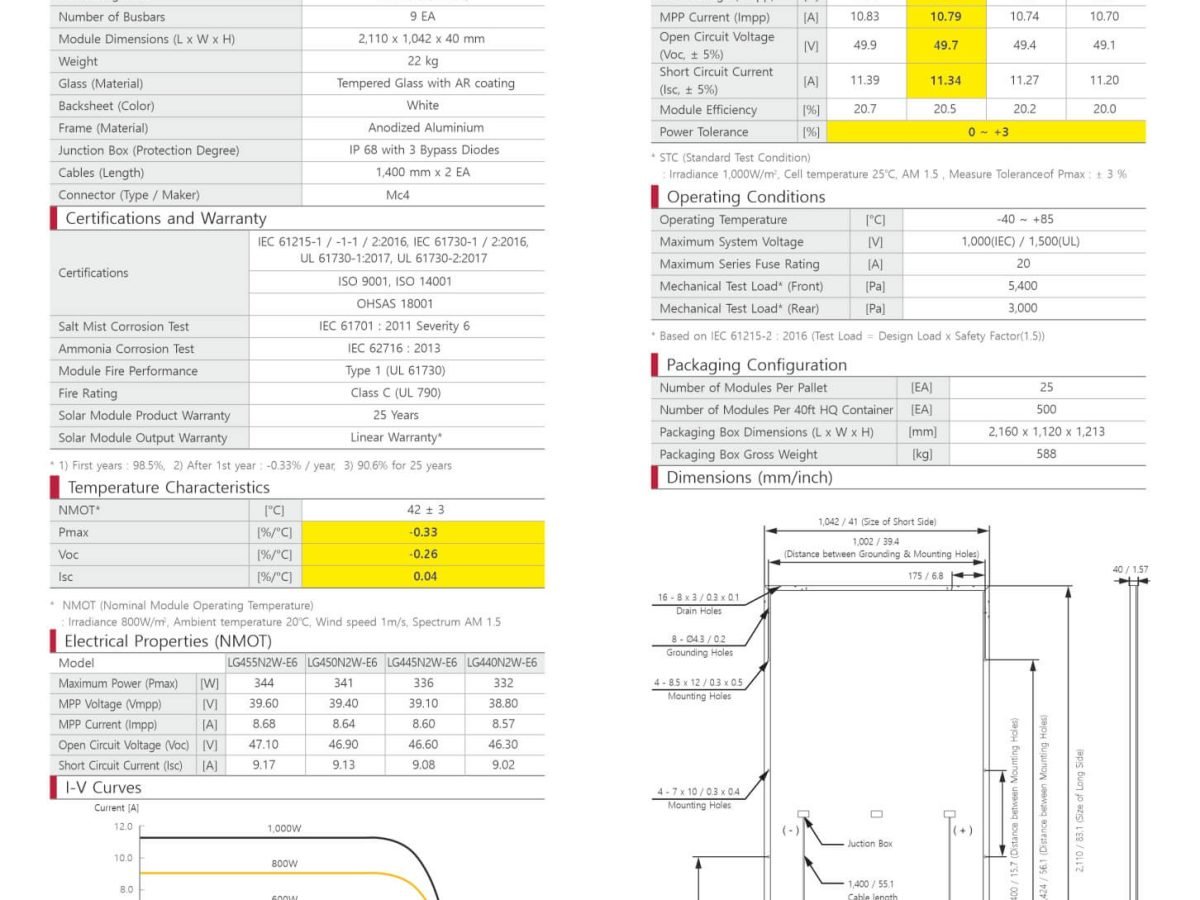
Task: Click the LG455N2W-E6 model column header
Action: 265,662
